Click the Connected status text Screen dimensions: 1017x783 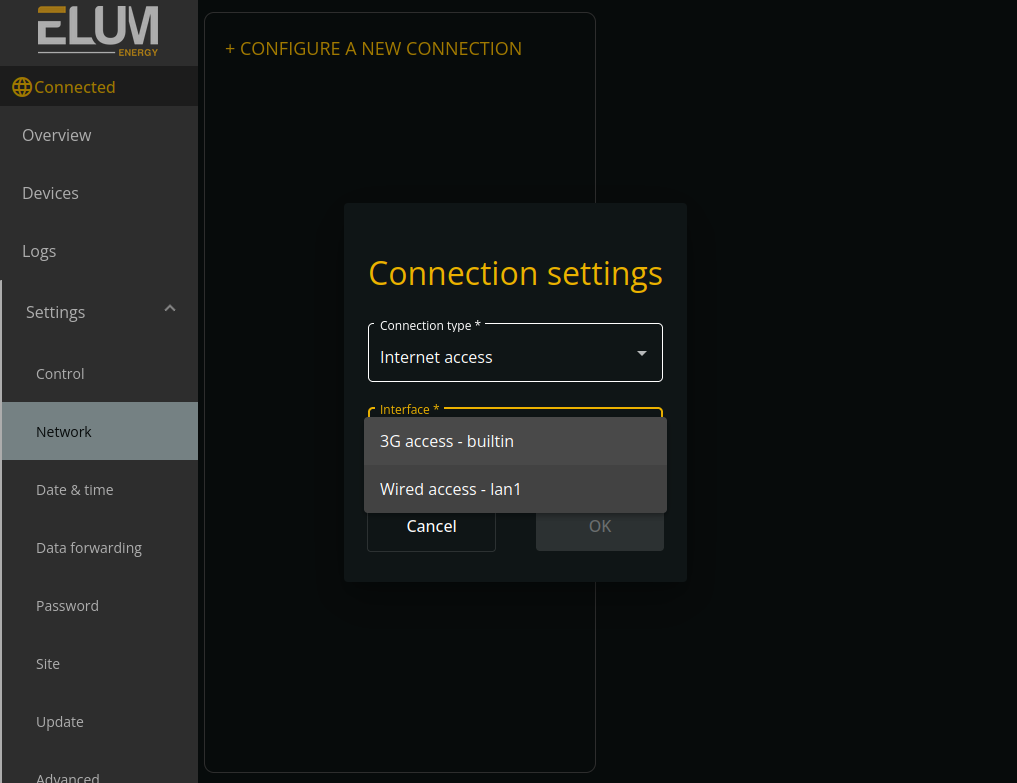[75, 87]
